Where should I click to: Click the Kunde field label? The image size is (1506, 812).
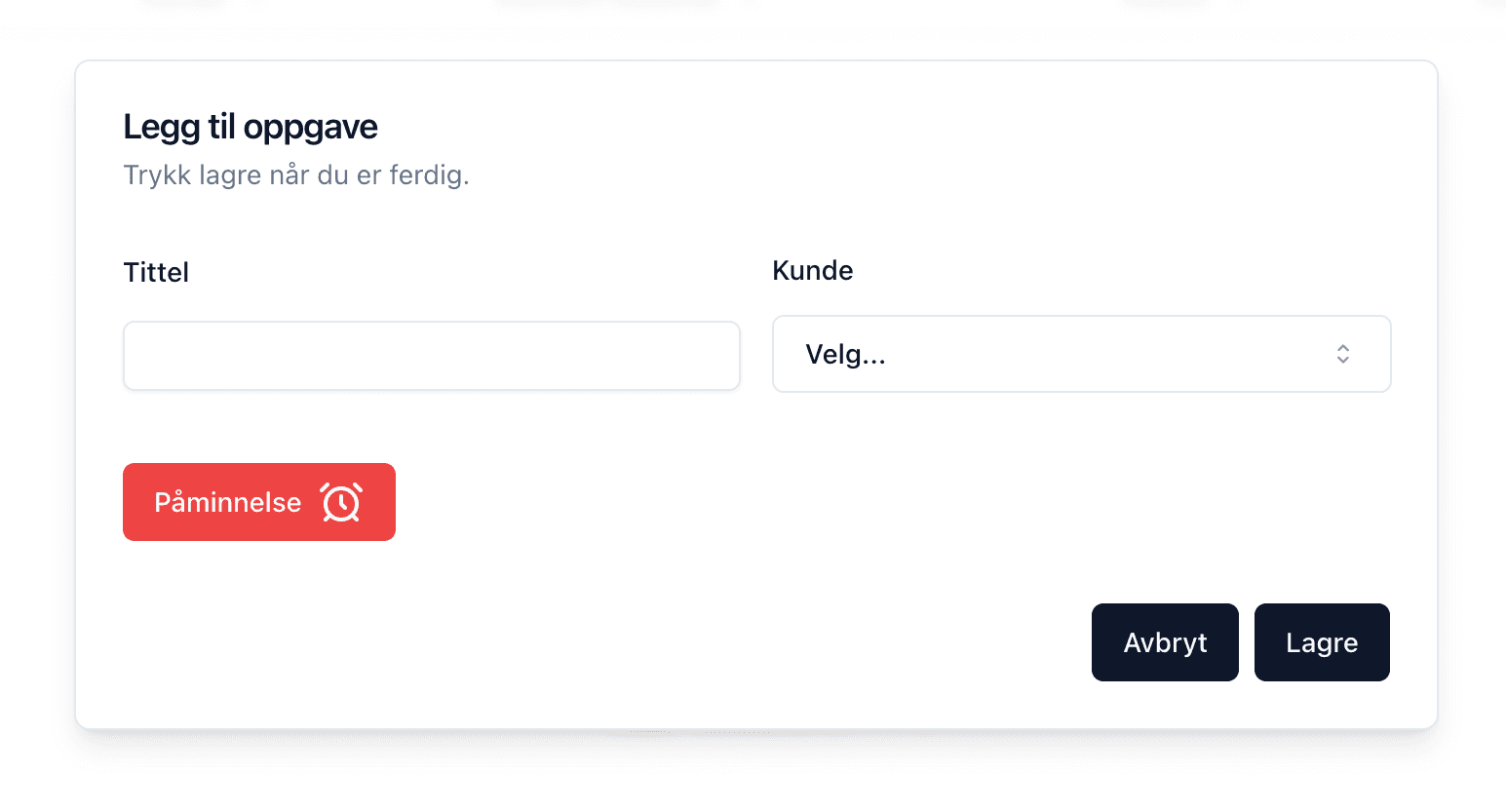click(812, 270)
